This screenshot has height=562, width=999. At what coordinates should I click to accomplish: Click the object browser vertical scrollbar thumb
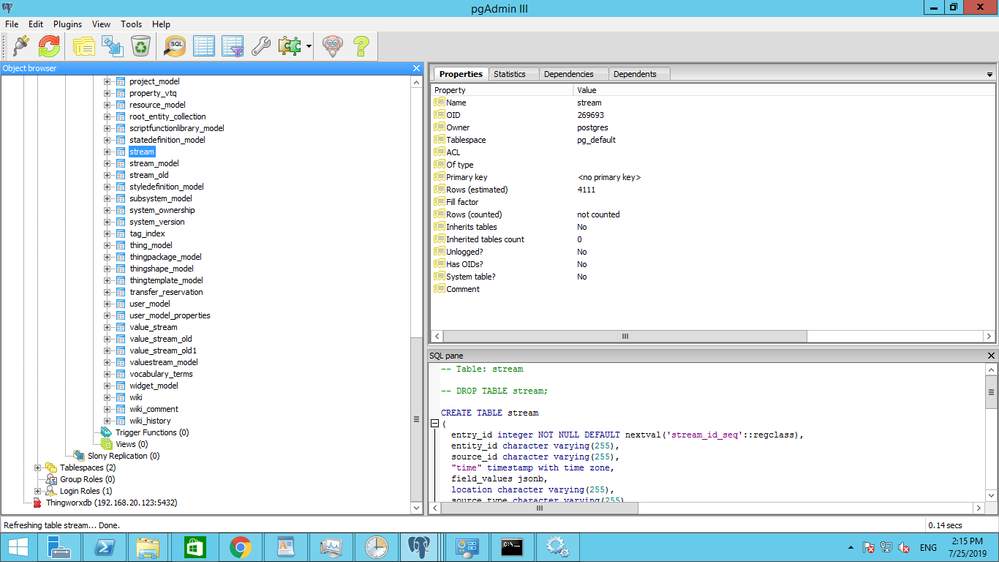[x=416, y=420]
